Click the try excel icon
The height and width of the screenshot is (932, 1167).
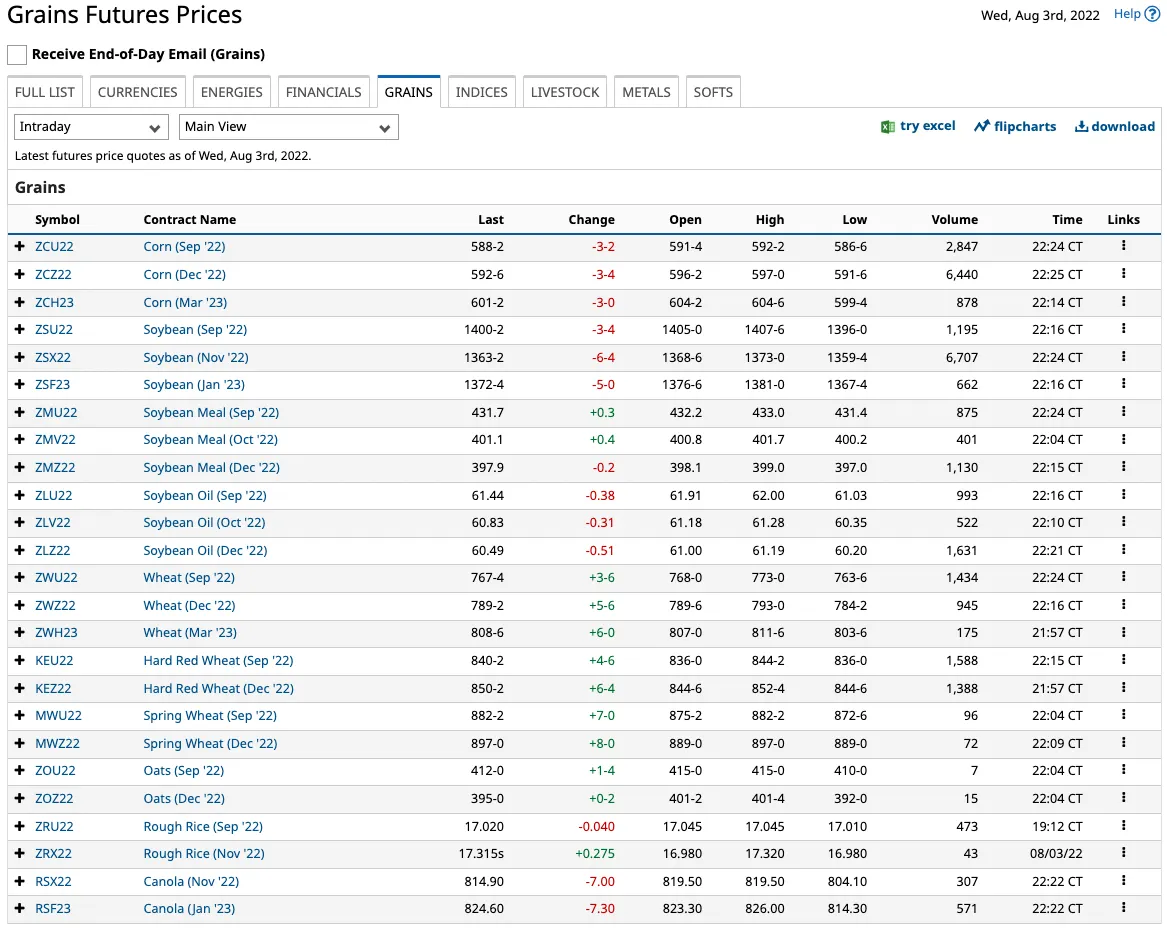(x=887, y=127)
